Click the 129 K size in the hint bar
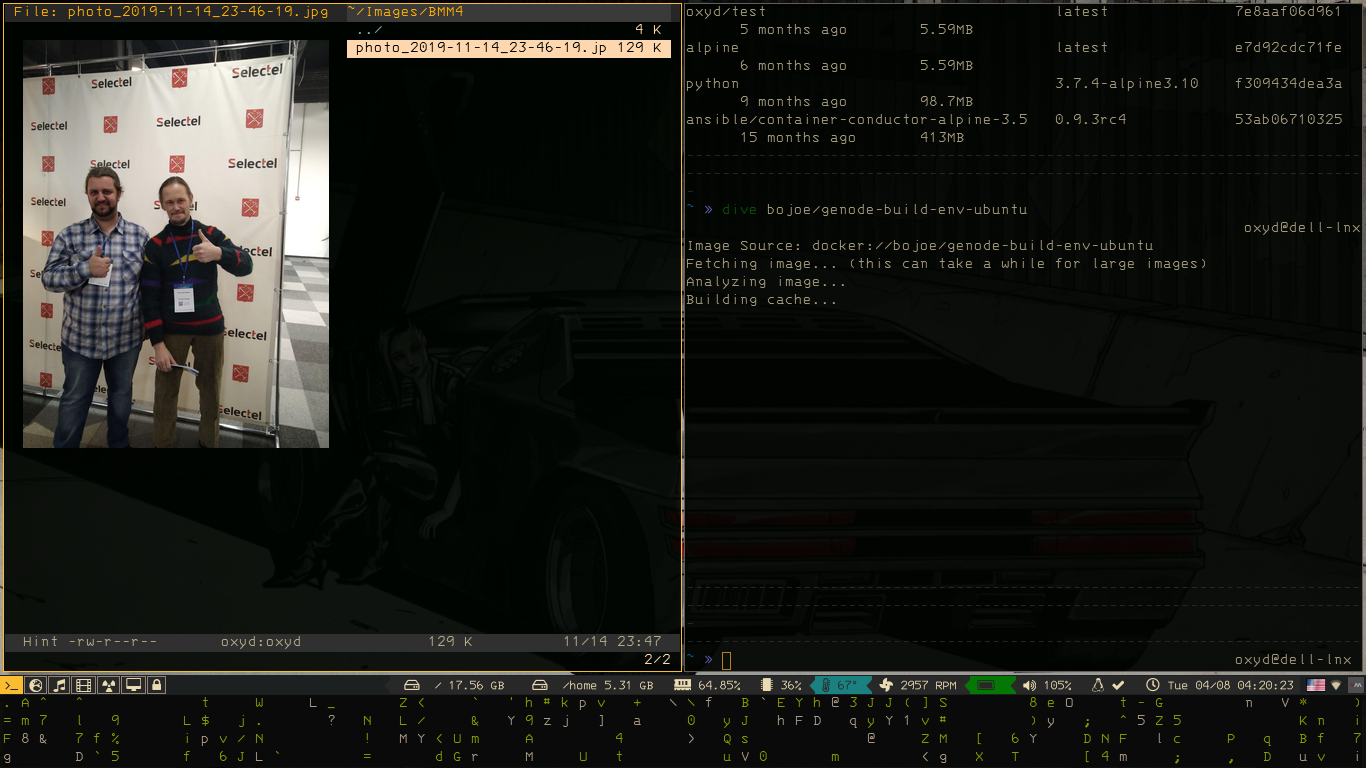 pos(450,642)
